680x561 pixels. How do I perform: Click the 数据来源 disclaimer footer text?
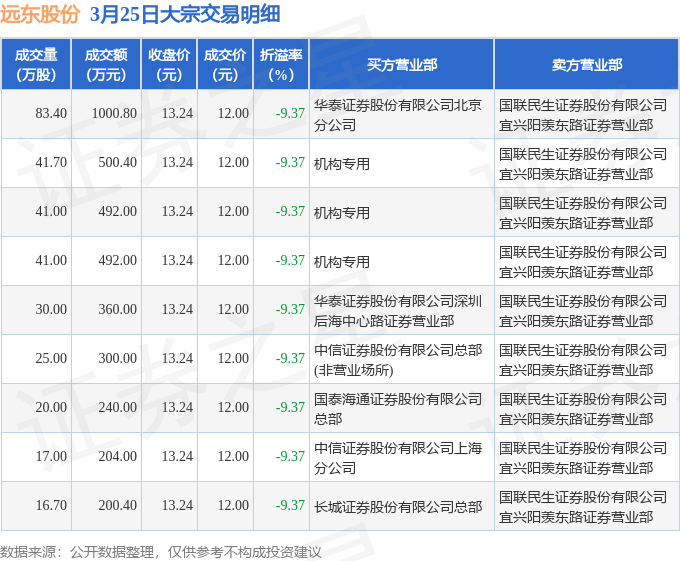[x=161, y=552]
